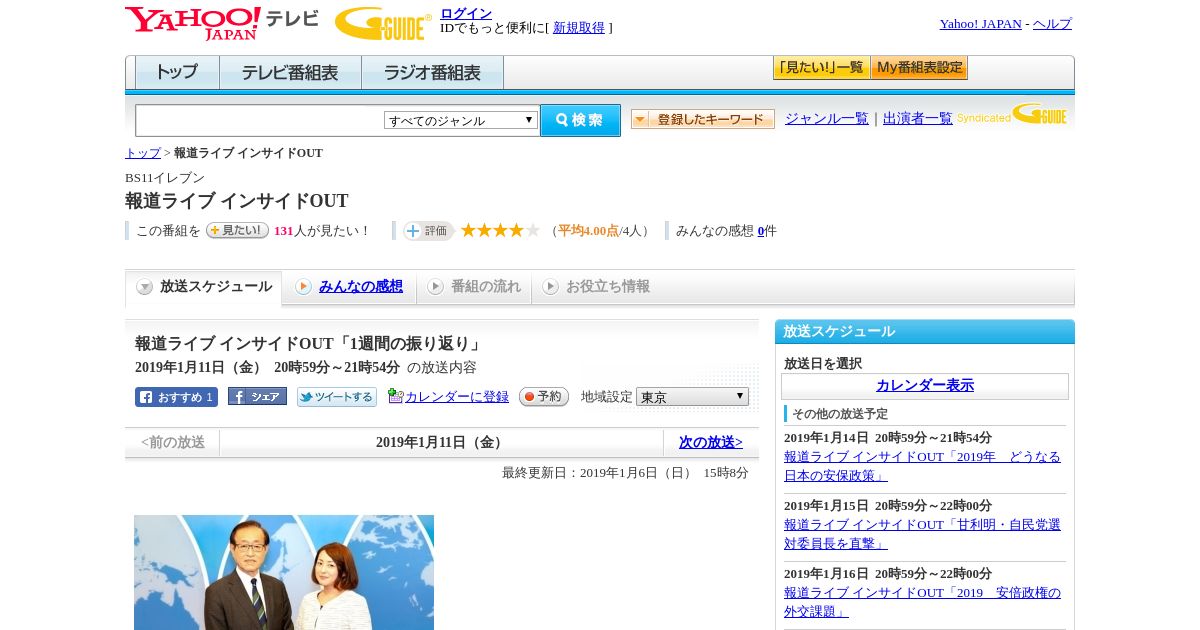Select the 放送スケジュール tab
Screen dimensions: 1200x630
pyautogui.click(x=204, y=287)
